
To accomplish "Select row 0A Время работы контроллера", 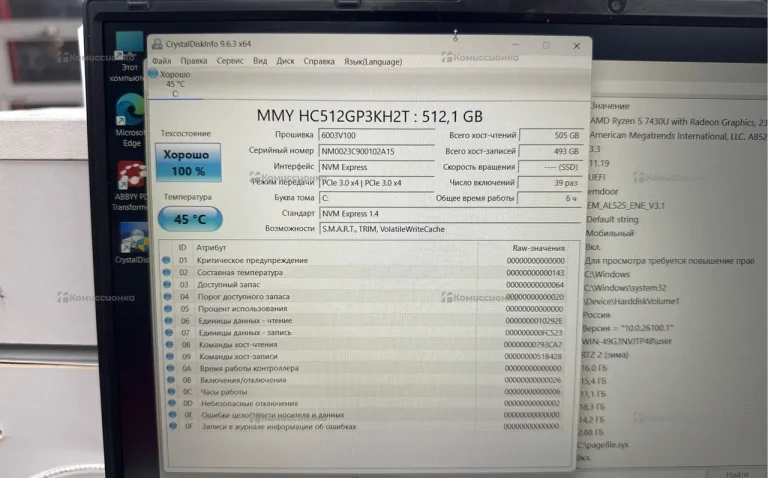I will pyautogui.click(x=363, y=368).
